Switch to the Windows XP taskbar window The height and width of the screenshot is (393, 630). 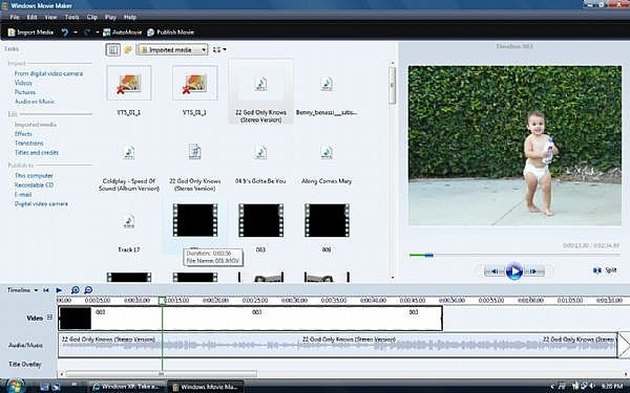[x=126, y=387]
